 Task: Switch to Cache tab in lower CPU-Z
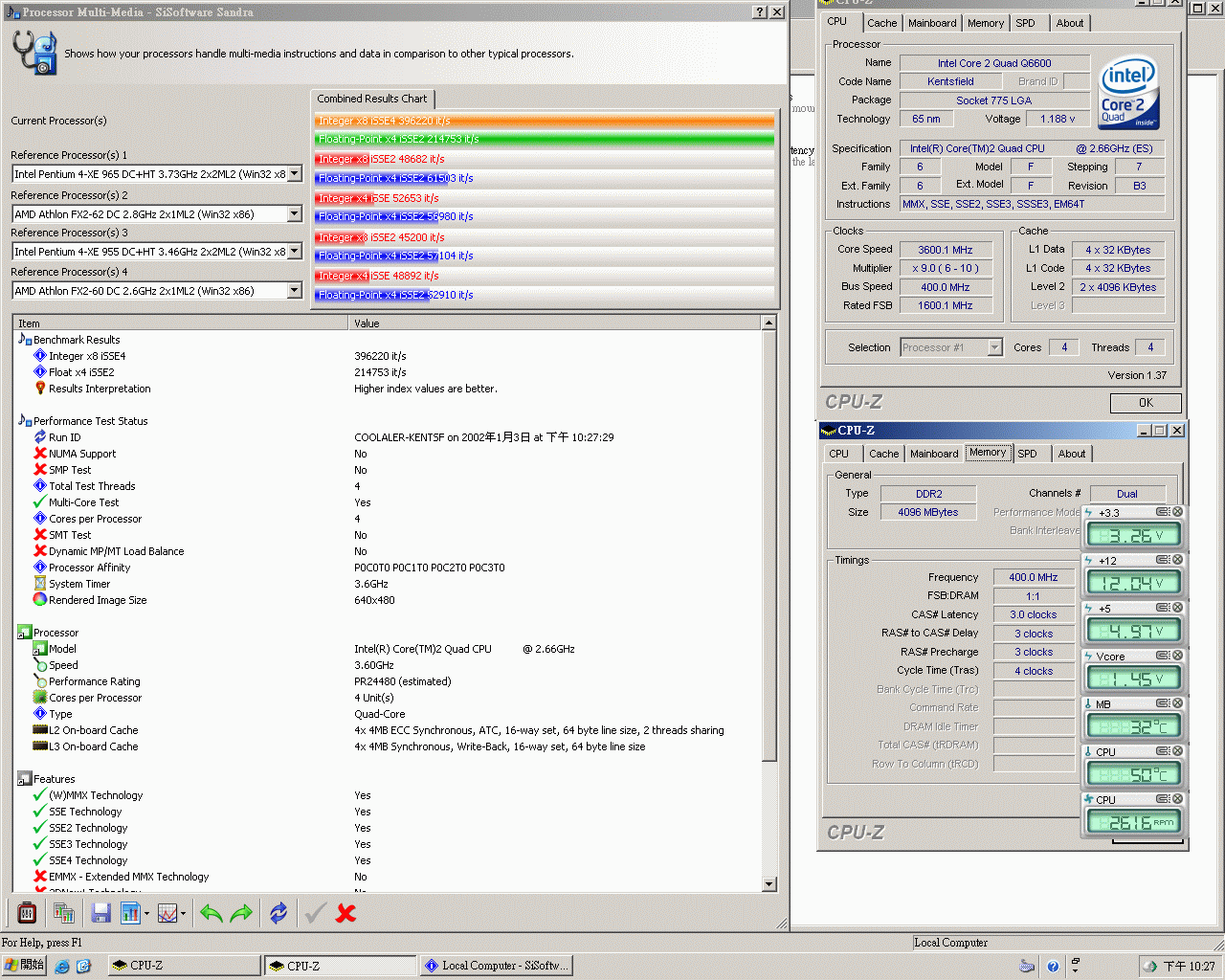(884, 454)
